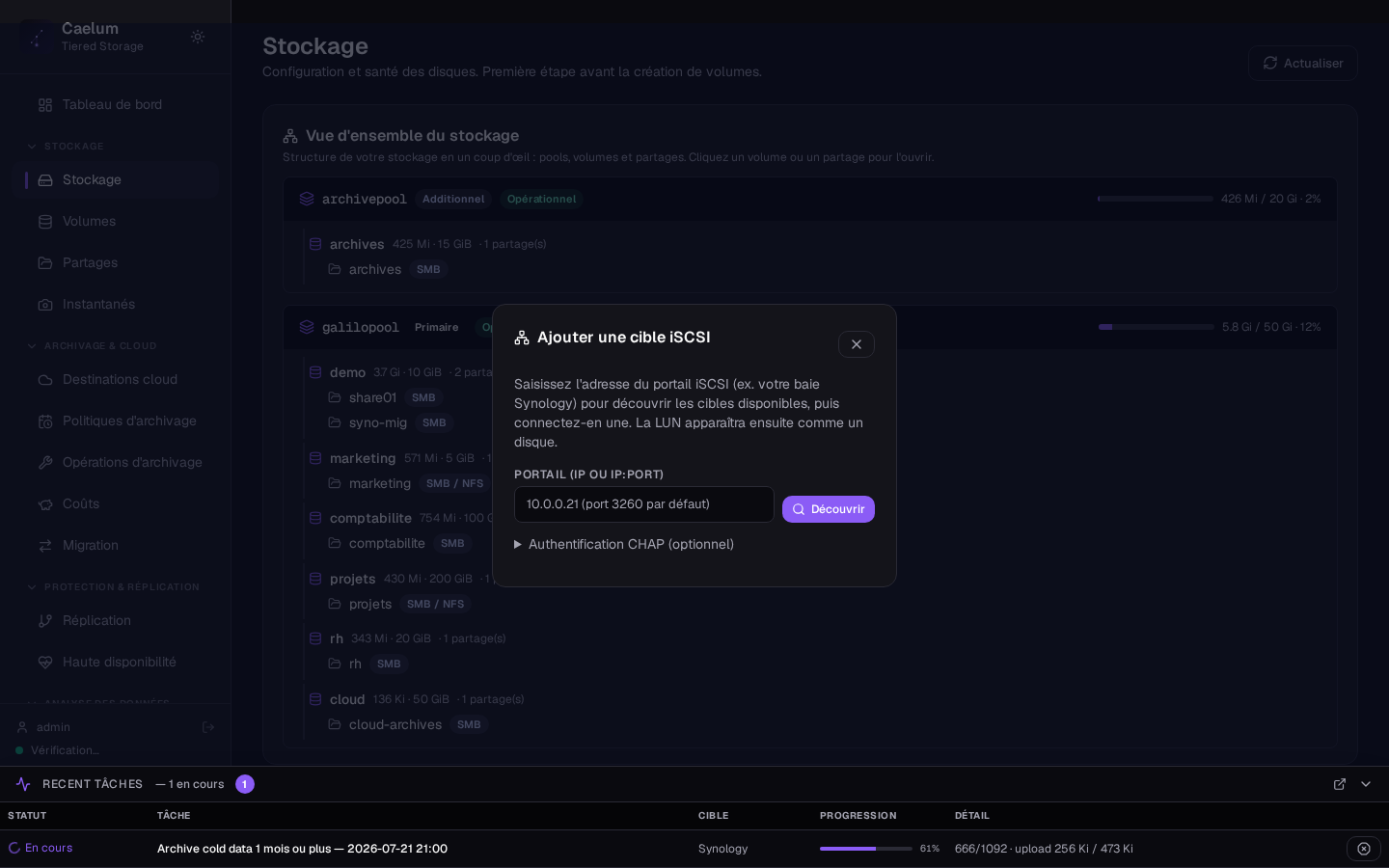Click the archivepool usage bar
1389x868 pixels.
(1156, 199)
